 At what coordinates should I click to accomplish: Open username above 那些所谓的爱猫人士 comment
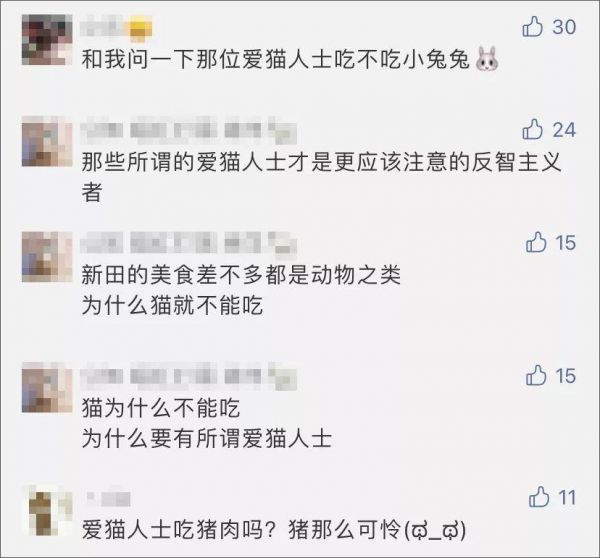pyautogui.click(x=189, y=130)
